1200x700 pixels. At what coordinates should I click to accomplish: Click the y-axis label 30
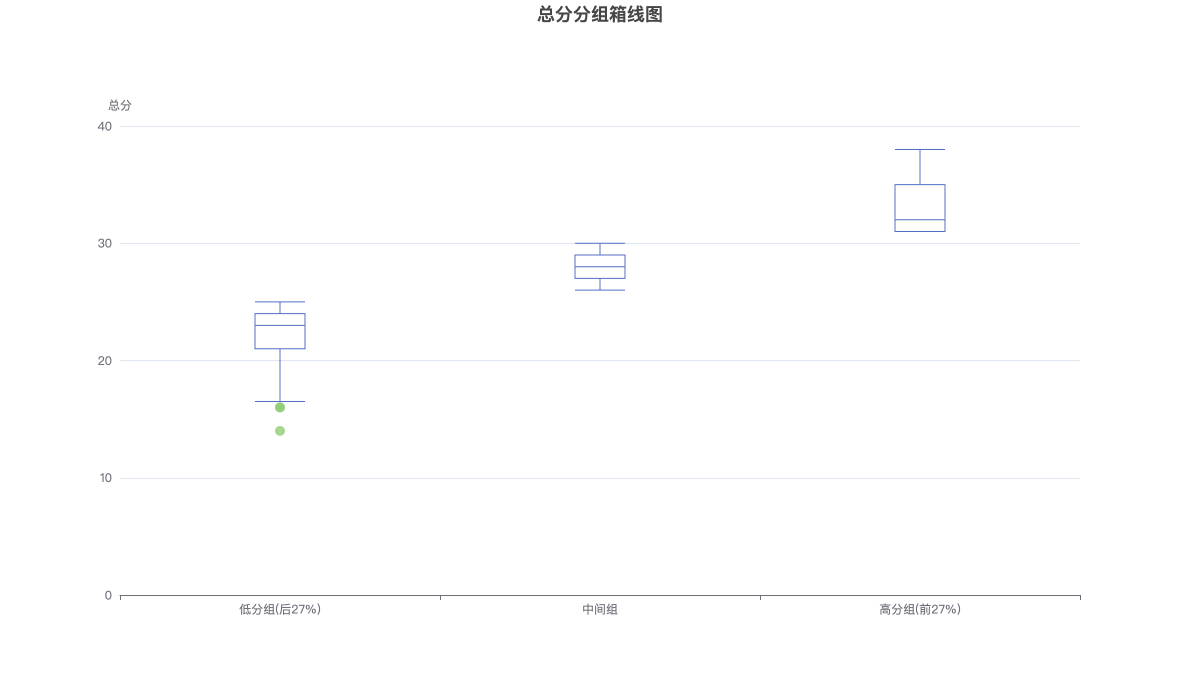(x=105, y=243)
